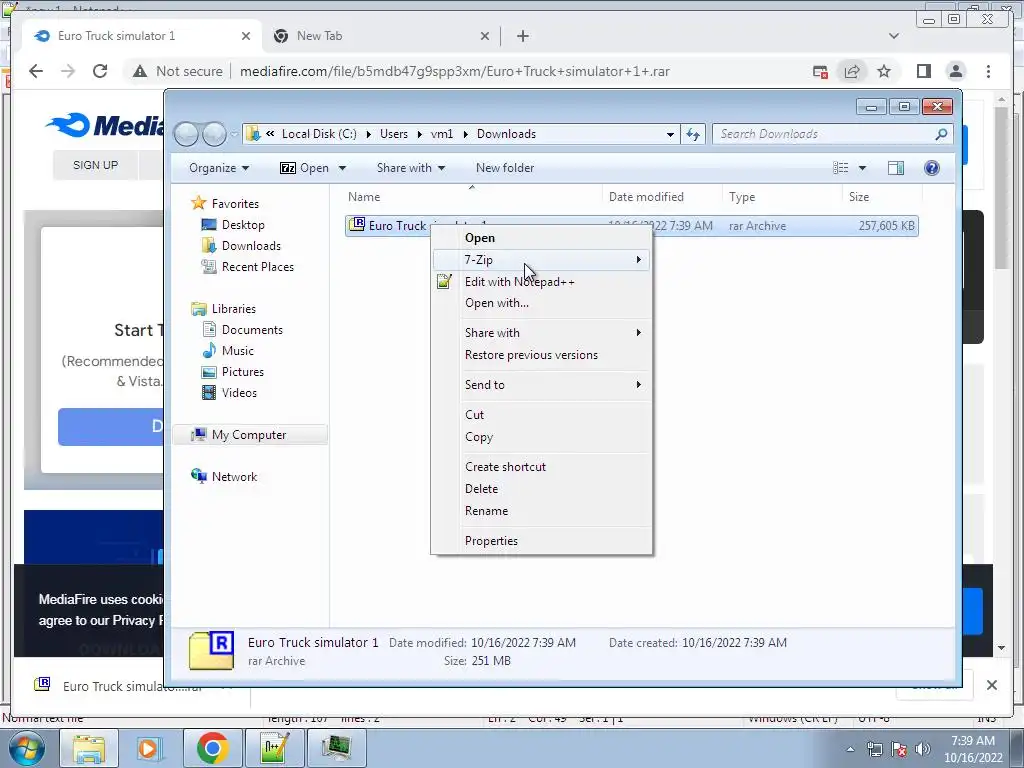The width and height of the screenshot is (1024, 768).
Task: Click vm1 in the address breadcrumb
Action: 441,134
